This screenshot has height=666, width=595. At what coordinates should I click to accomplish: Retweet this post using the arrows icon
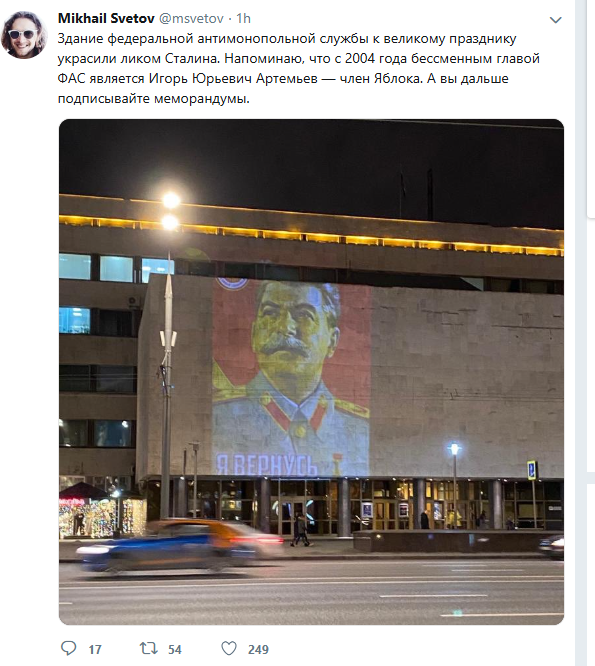pos(149,648)
